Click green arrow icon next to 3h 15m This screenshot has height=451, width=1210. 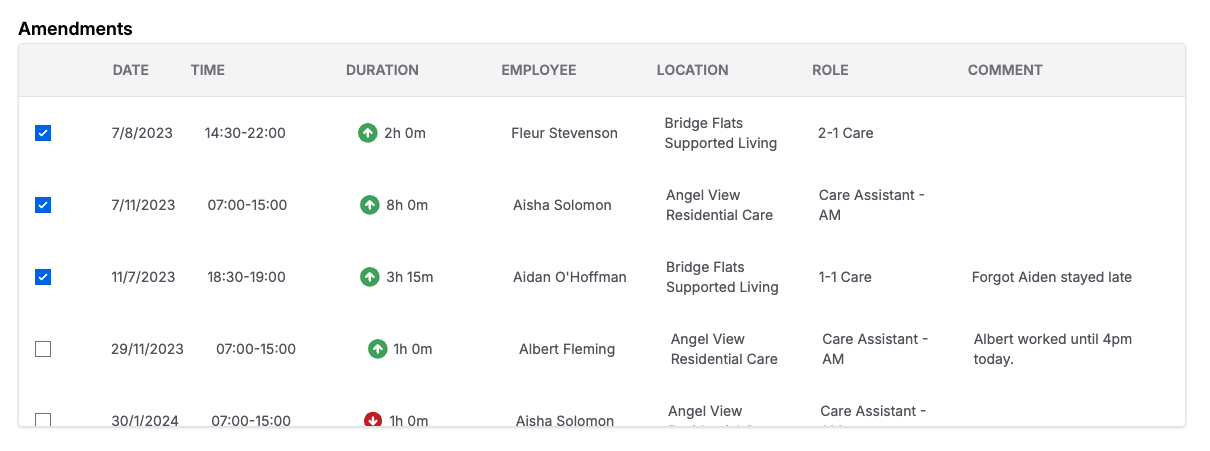pos(370,277)
